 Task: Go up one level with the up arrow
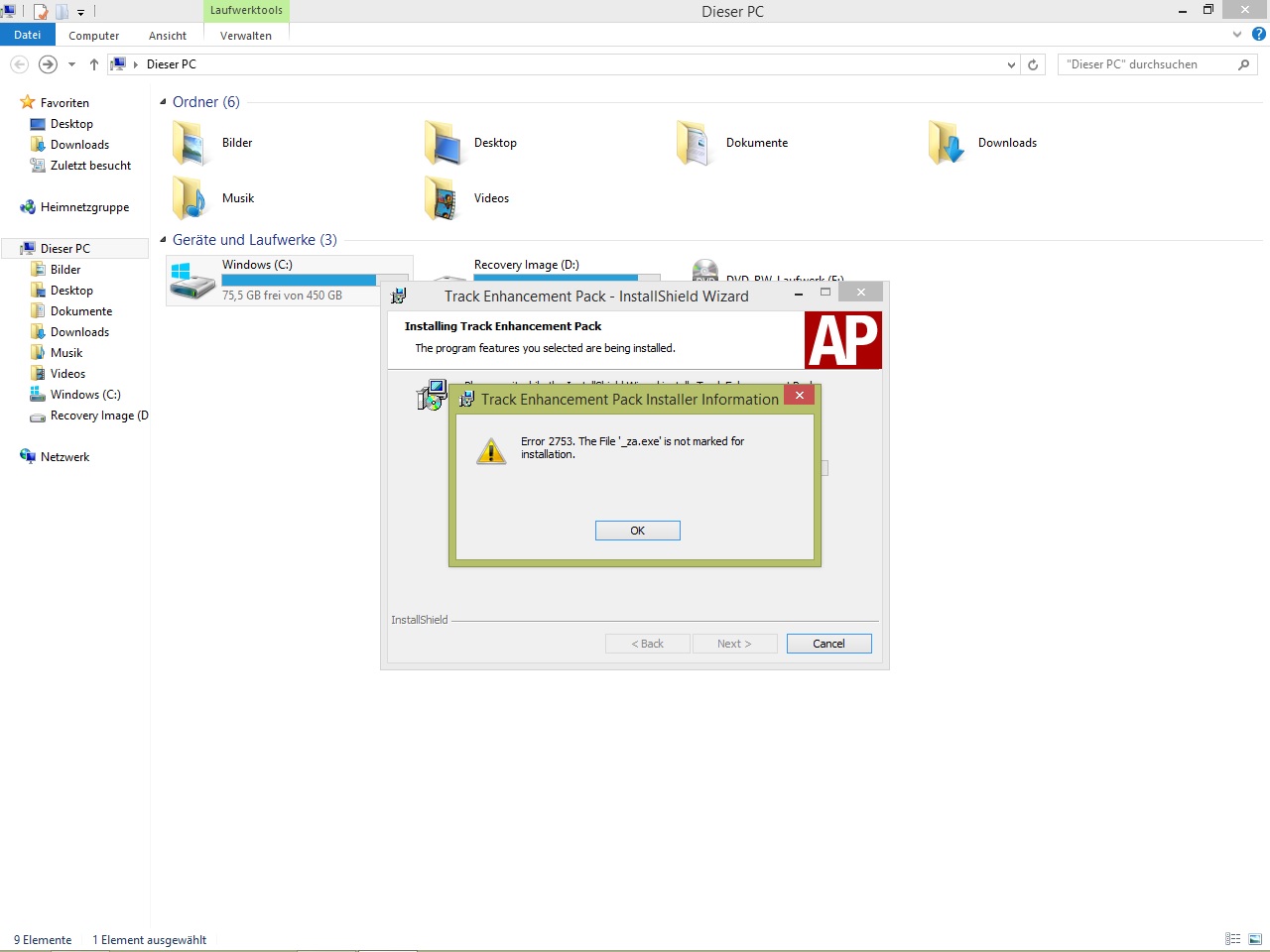click(94, 64)
